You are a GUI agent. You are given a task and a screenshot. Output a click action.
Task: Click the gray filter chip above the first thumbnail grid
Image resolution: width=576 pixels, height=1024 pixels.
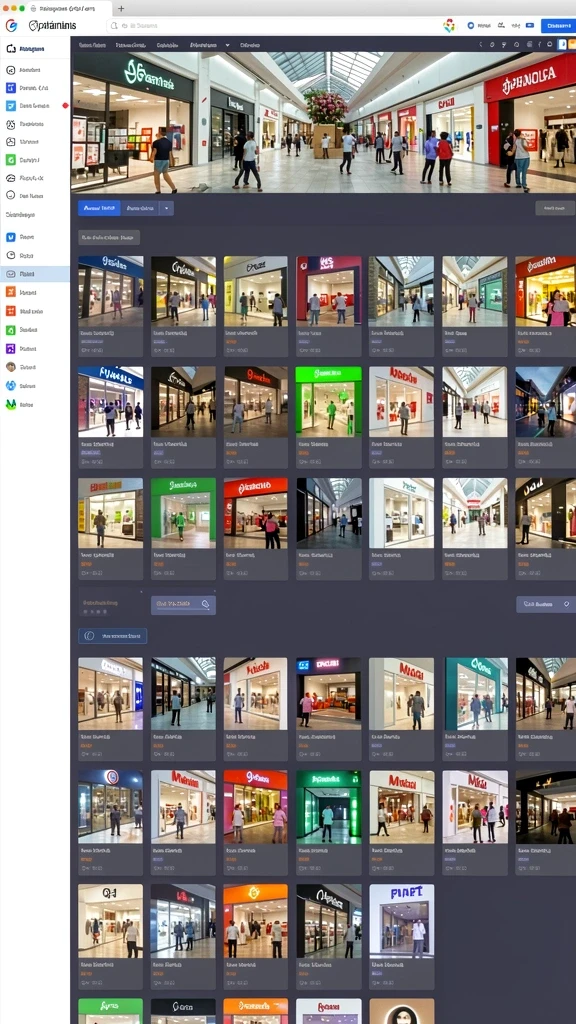pyautogui.click(x=109, y=238)
